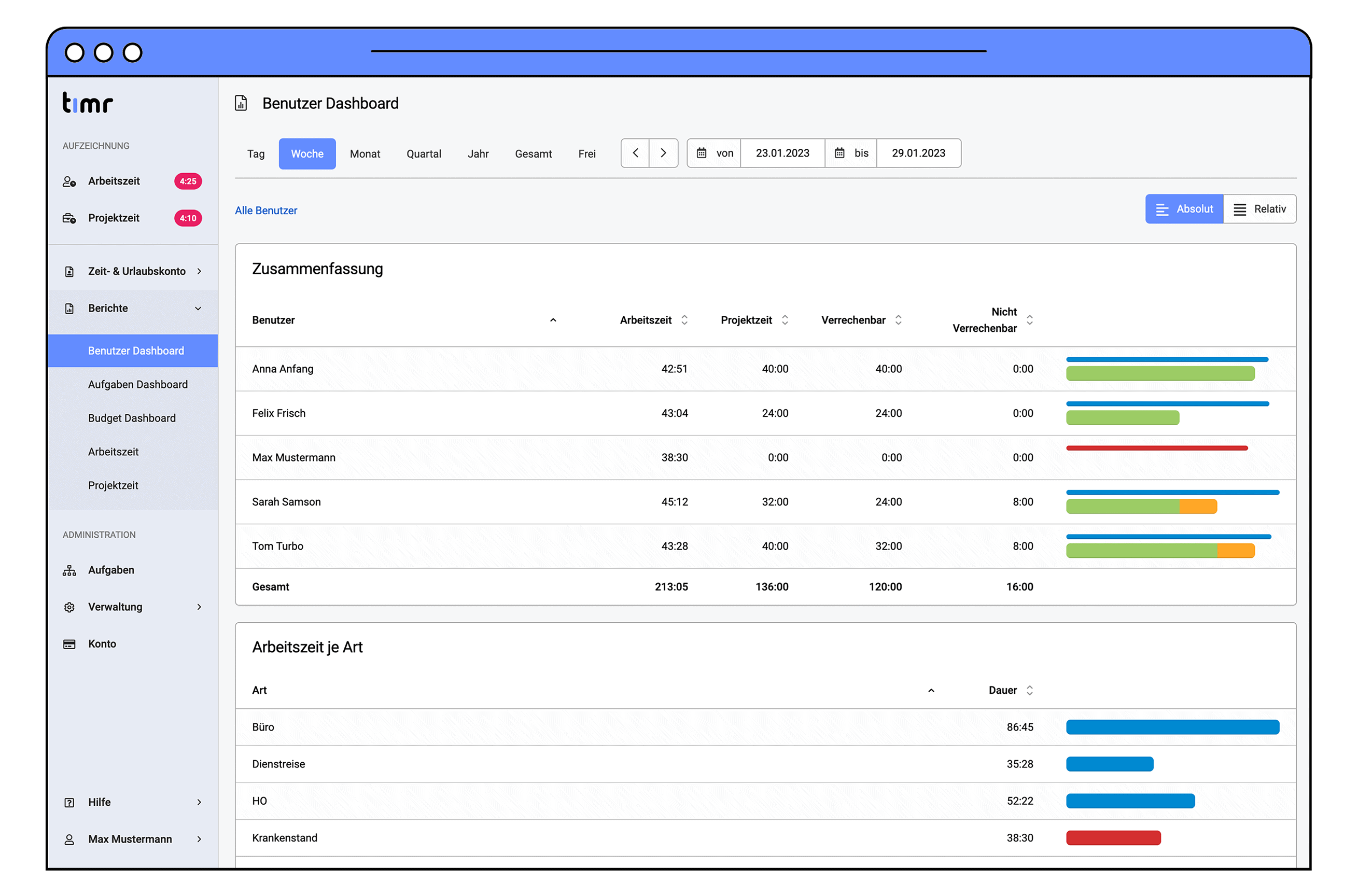This screenshot has width=1372, height=896.
Task: Click the Hilfe question mark icon
Action: click(x=69, y=803)
